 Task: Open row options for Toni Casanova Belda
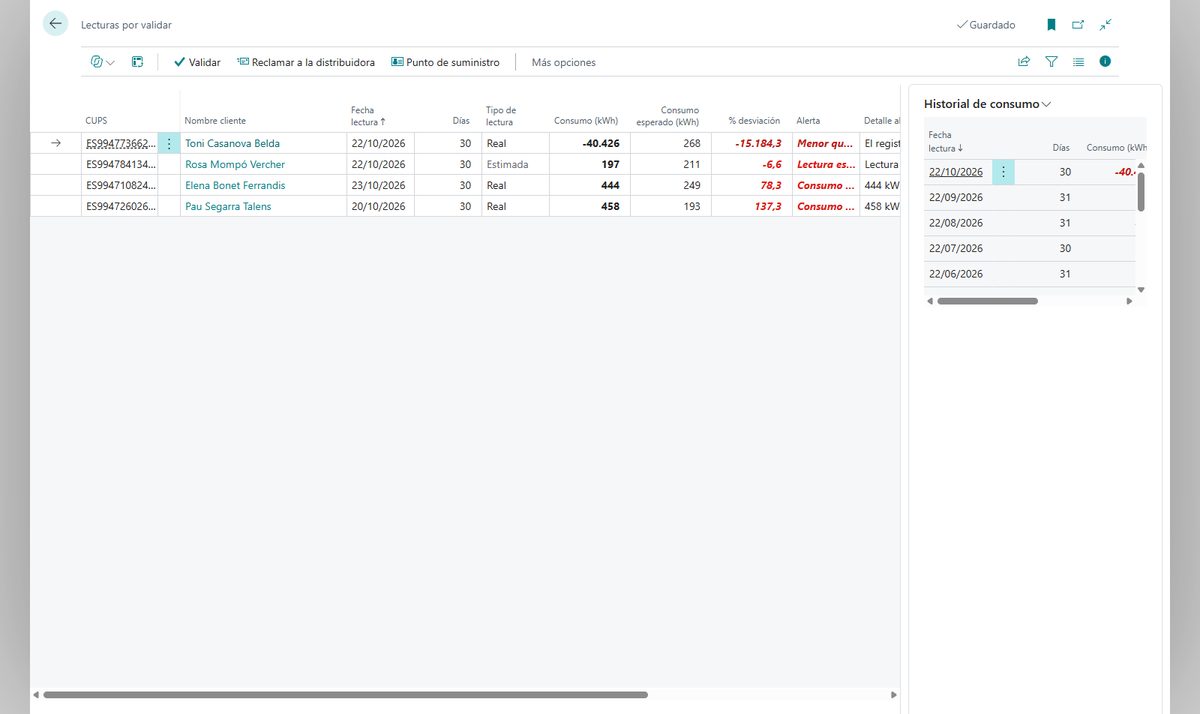(169, 144)
